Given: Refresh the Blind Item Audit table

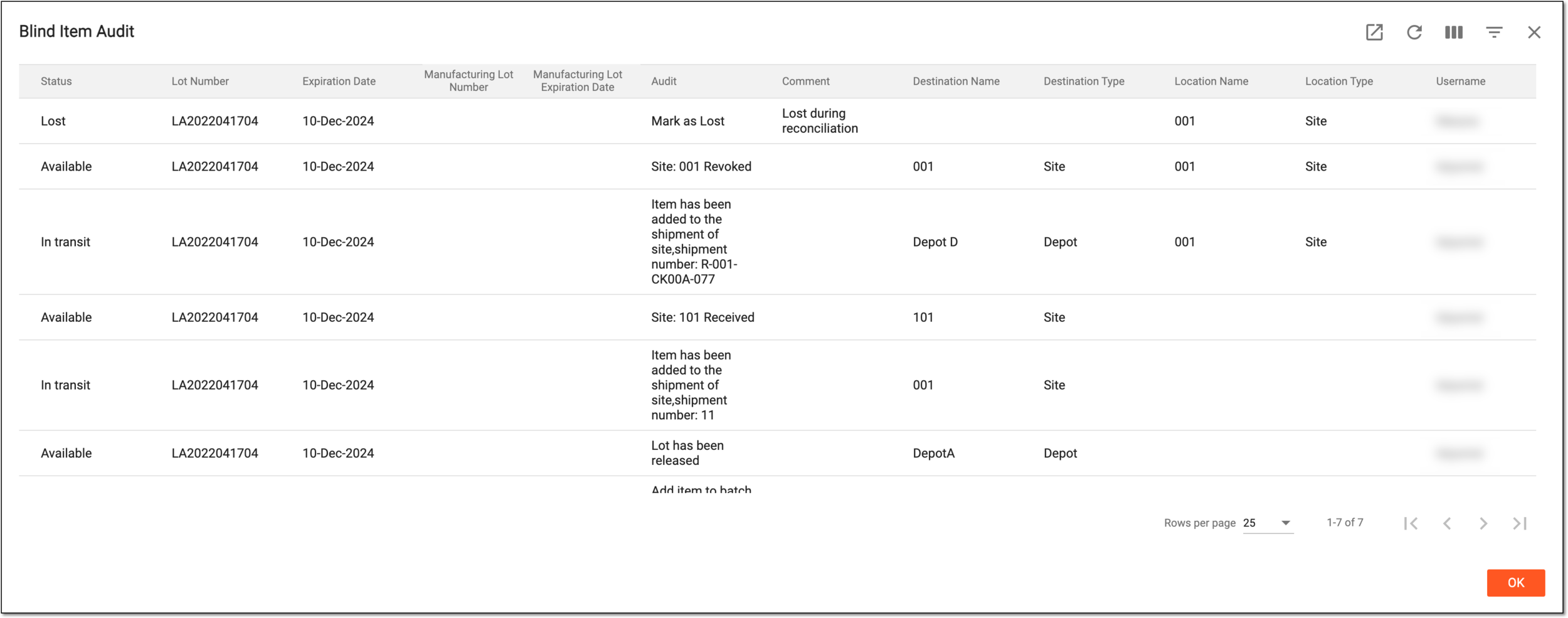Looking at the screenshot, I should click(x=1414, y=32).
